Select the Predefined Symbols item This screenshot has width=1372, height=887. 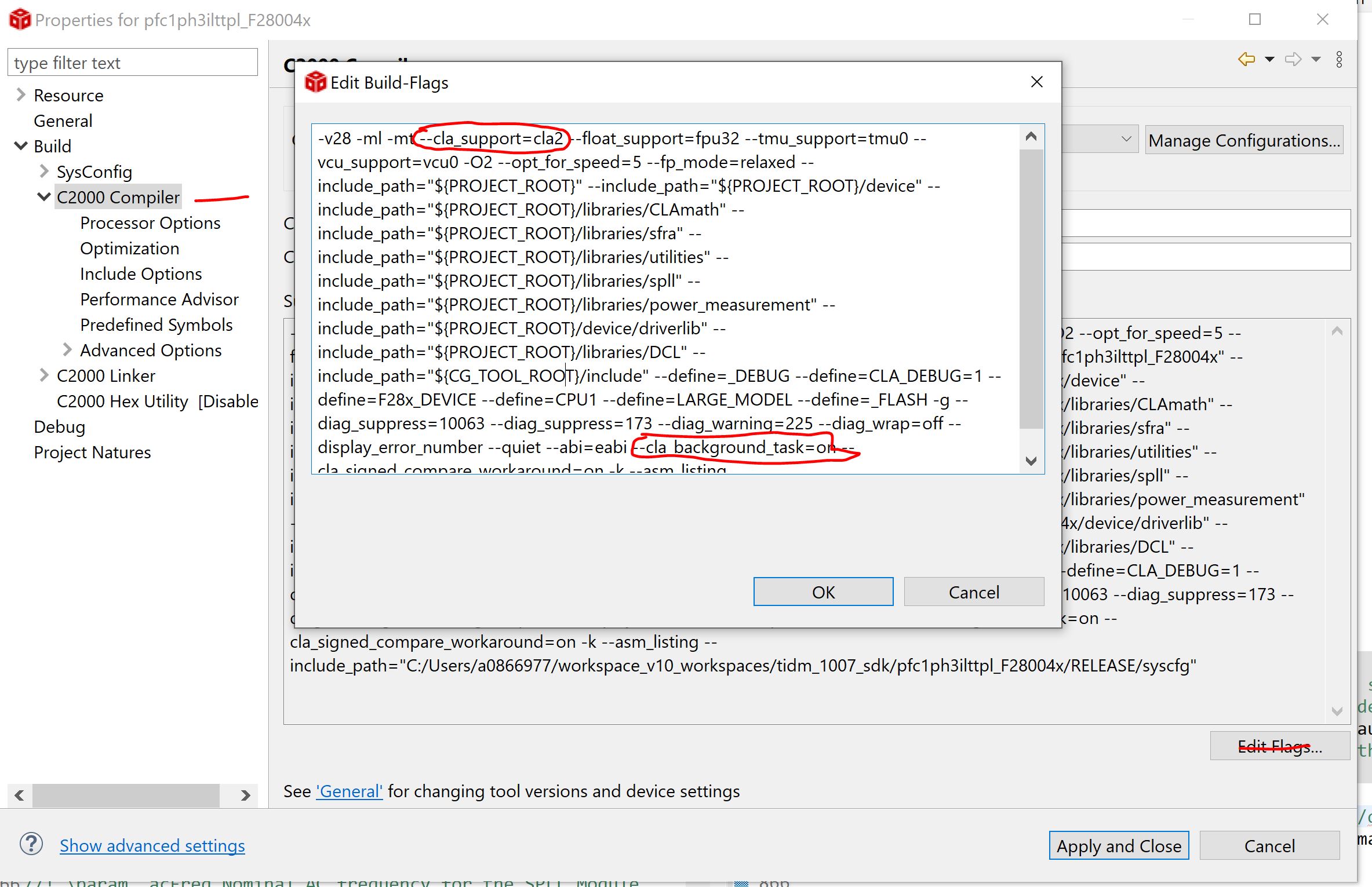156,325
